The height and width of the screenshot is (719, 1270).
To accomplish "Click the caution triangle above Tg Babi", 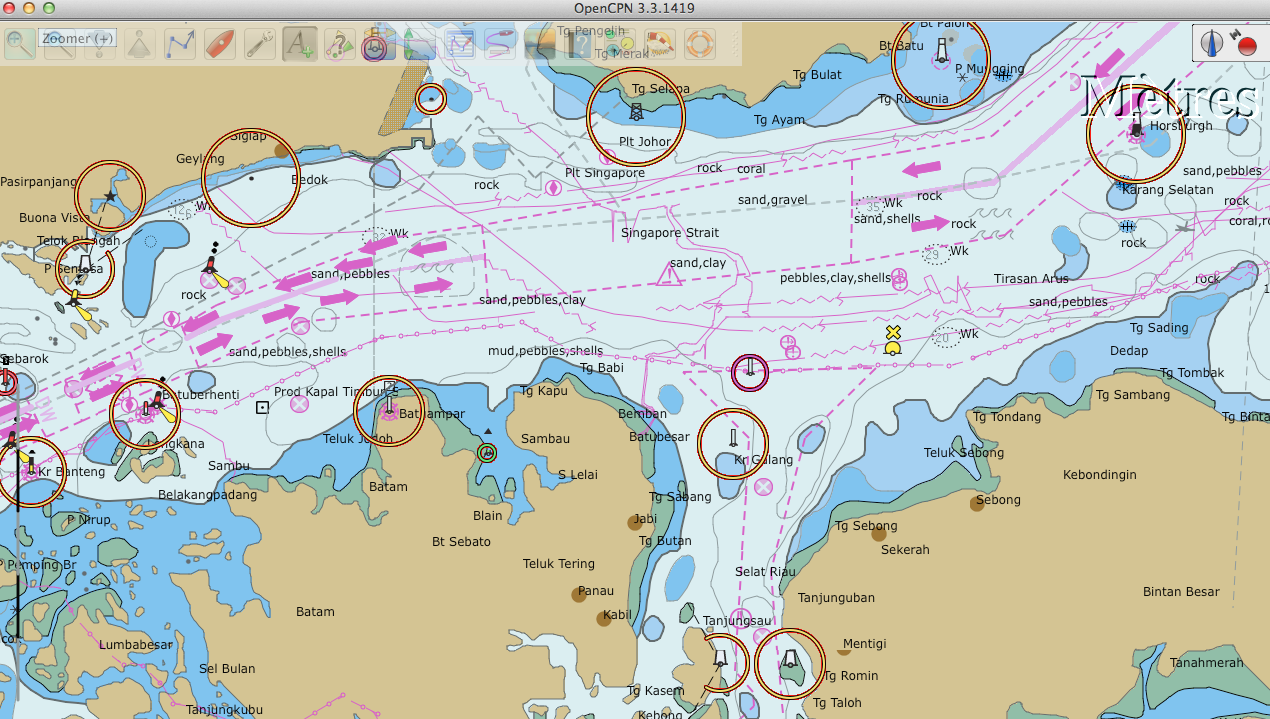I will point(669,275).
